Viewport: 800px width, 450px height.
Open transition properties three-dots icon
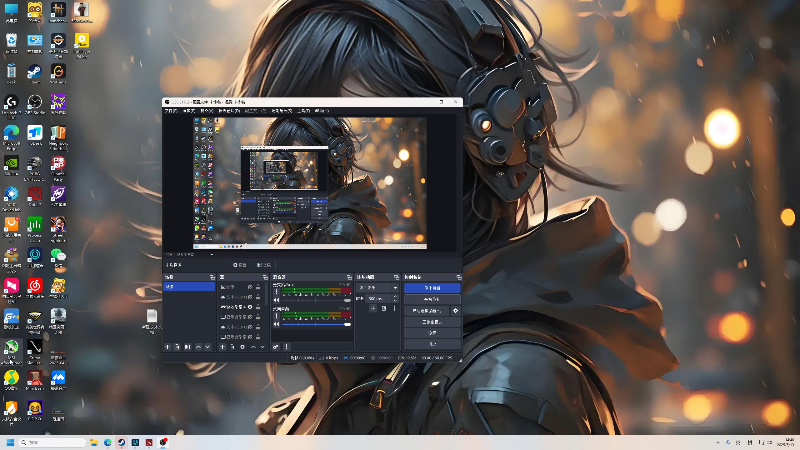[394, 308]
